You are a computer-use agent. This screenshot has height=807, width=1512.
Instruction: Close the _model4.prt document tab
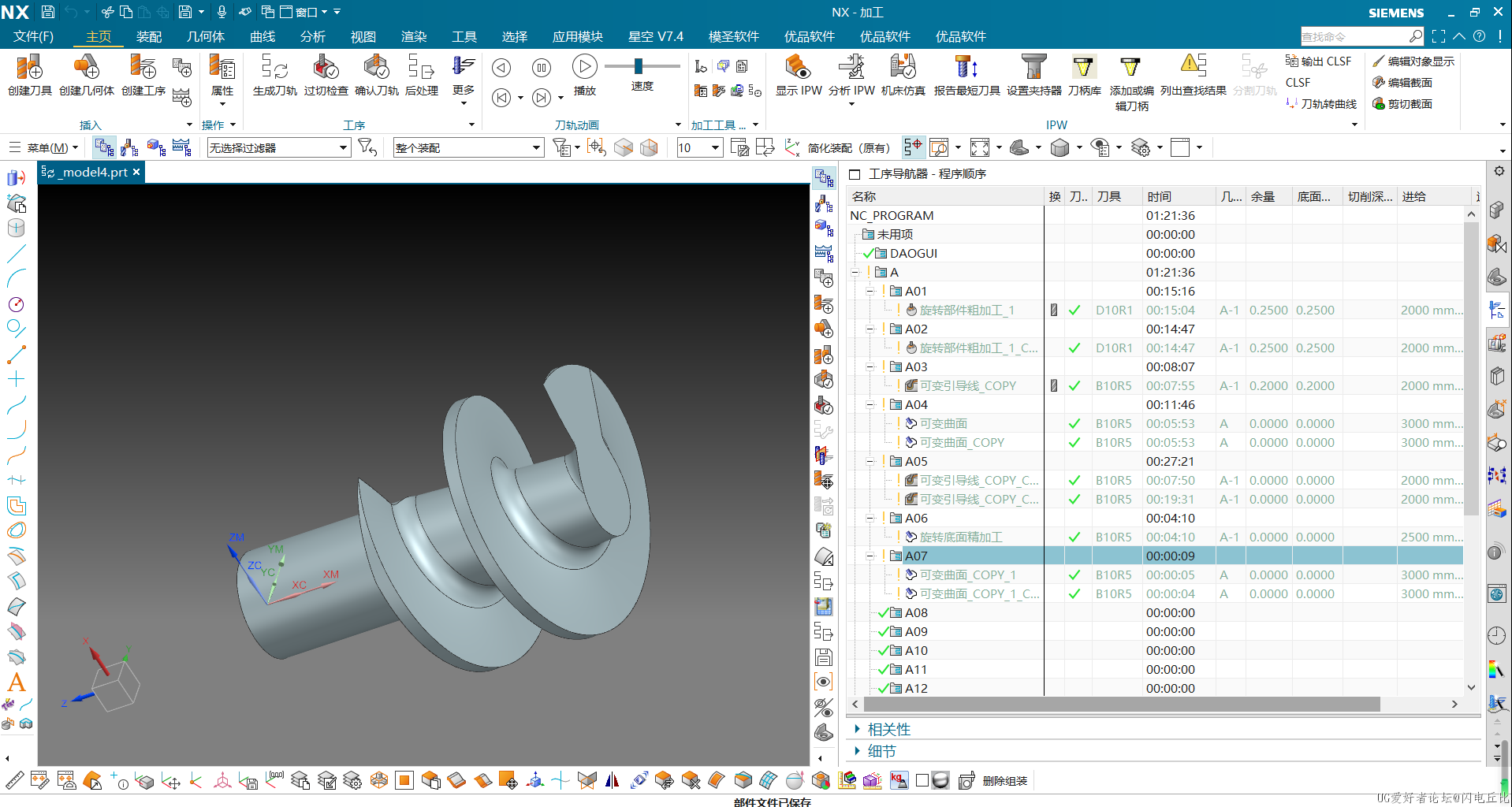pyautogui.click(x=136, y=172)
